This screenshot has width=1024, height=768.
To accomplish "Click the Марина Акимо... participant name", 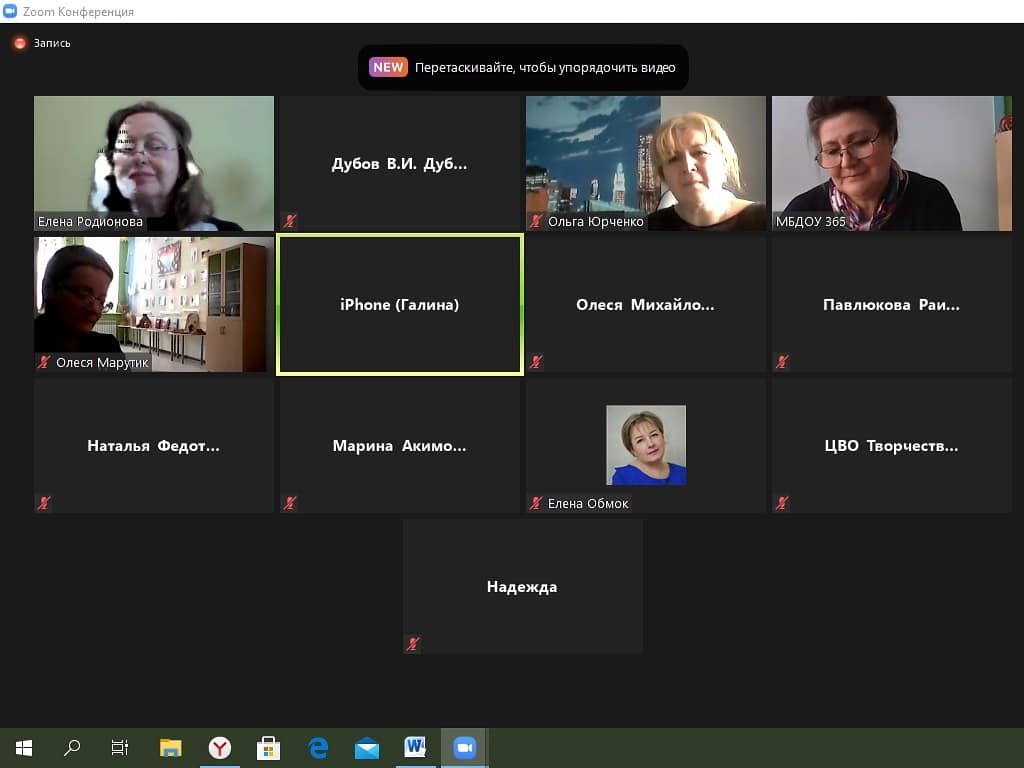I will (400, 446).
